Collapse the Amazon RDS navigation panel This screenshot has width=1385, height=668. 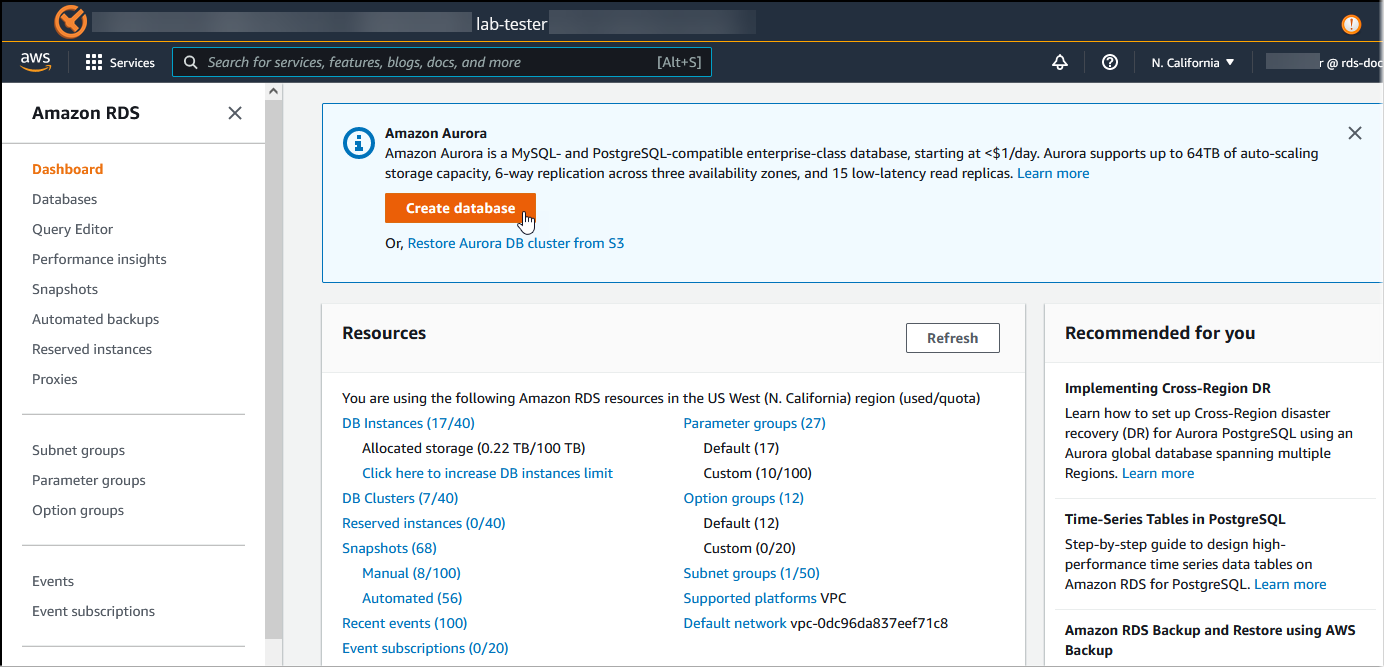click(235, 113)
